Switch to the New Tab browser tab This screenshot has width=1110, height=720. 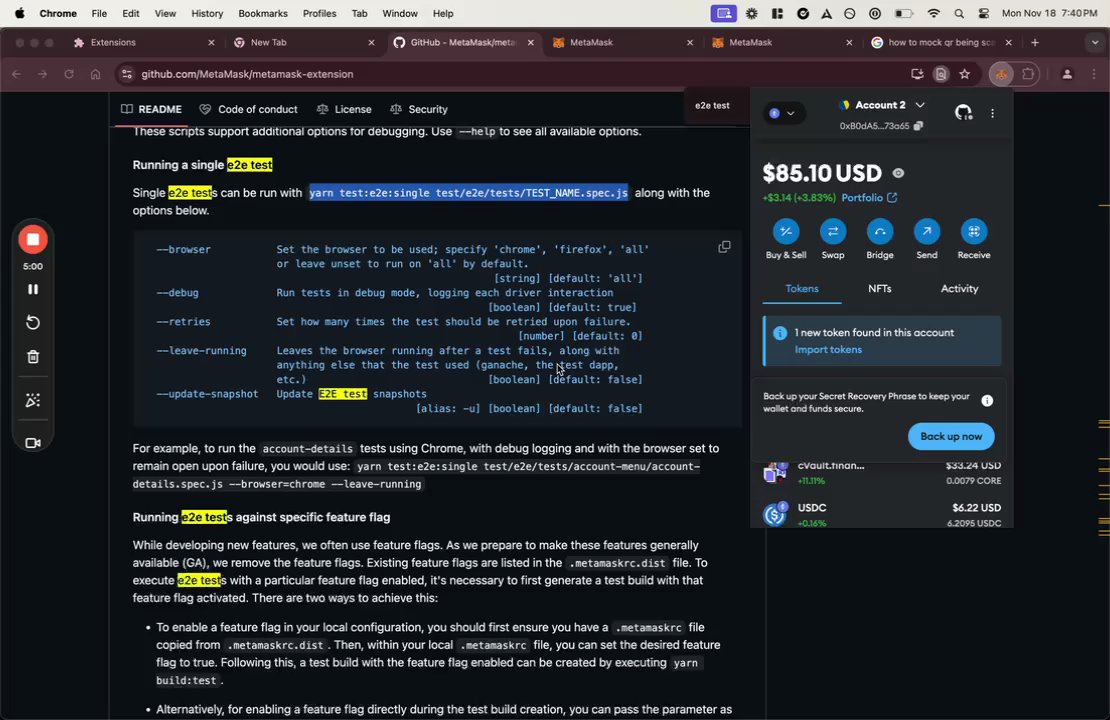(x=304, y=42)
